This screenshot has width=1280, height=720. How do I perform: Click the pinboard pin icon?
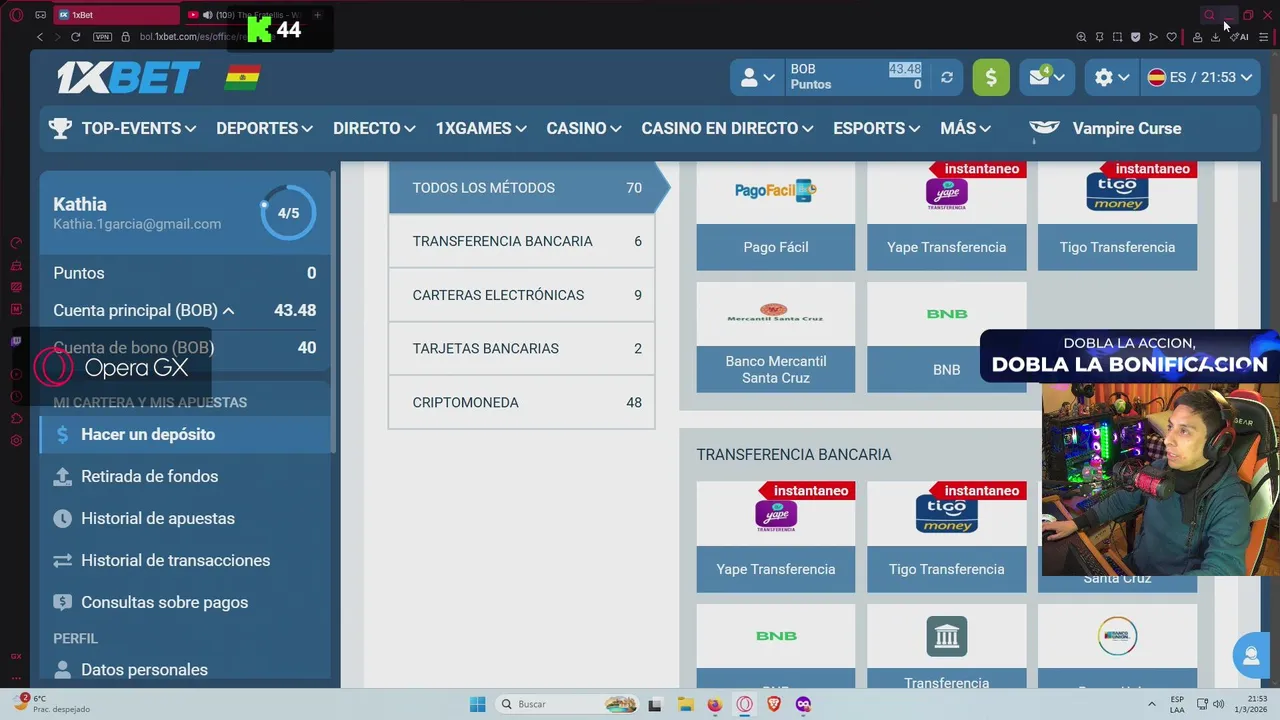coord(1099,37)
